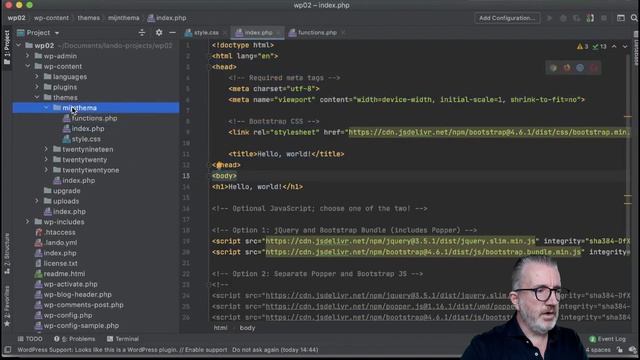The width and height of the screenshot is (640, 360).
Task: Click the Run (play) toolbar icon
Action: pos(549,18)
